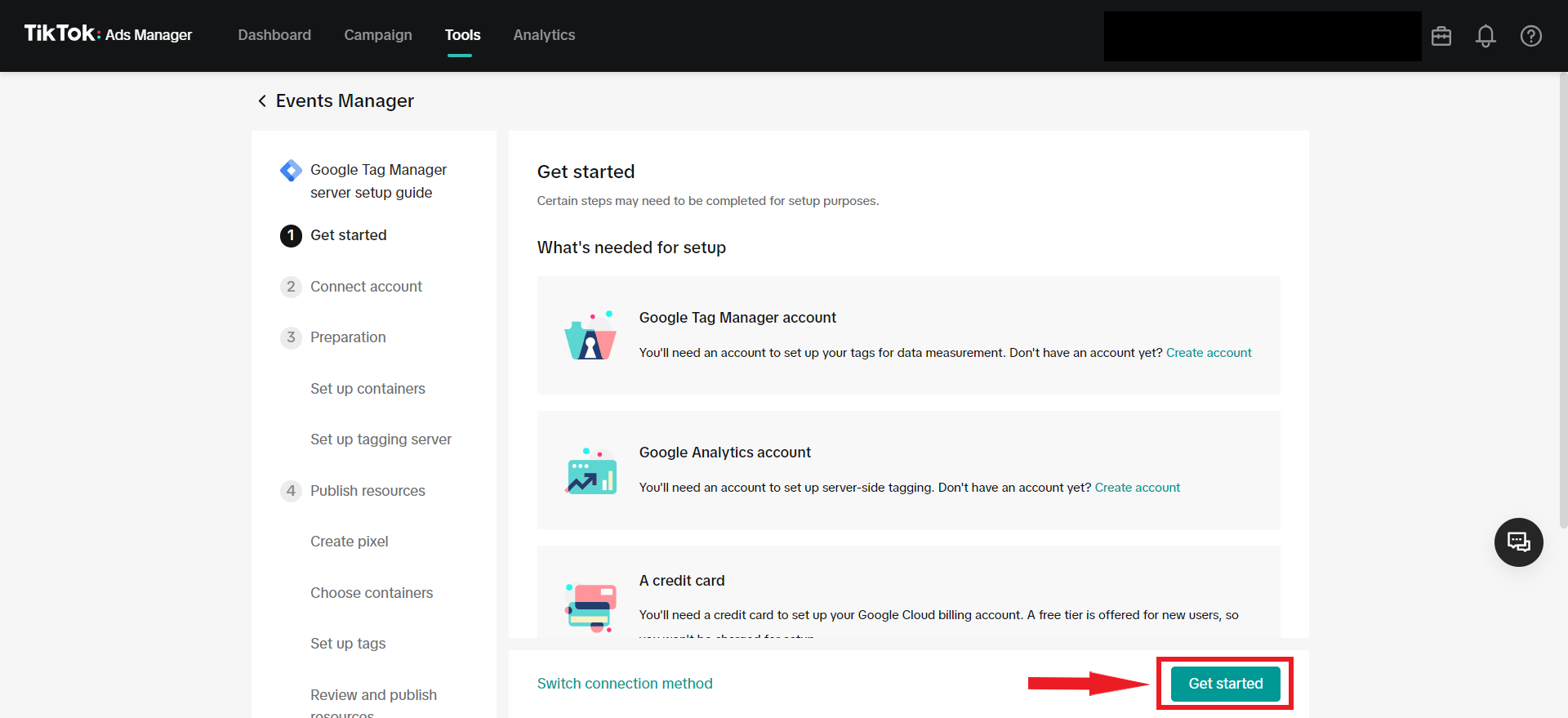The image size is (1568, 718).
Task: Click the Events Manager heading
Action: [x=345, y=100]
